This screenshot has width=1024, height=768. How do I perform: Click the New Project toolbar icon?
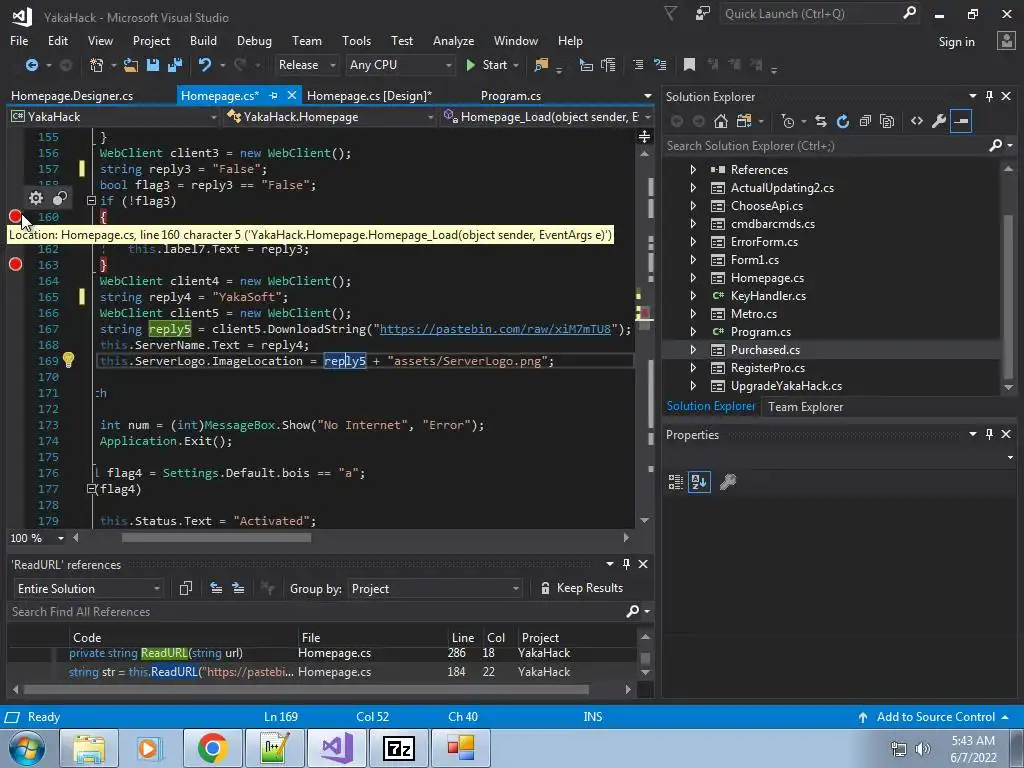97,65
